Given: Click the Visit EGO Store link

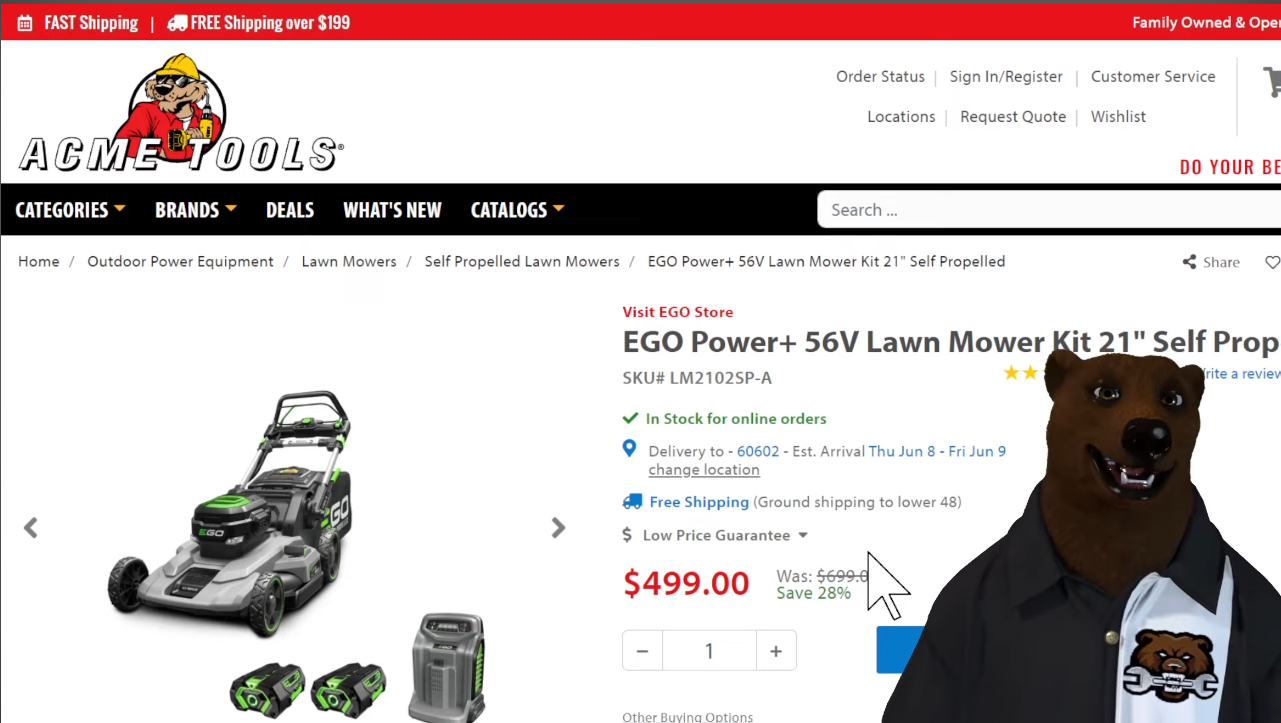Looking at the screenshot, I should 678,312.
